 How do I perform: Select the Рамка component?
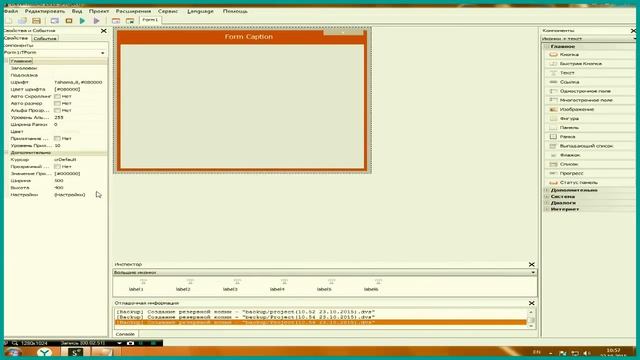click(589, 137)
